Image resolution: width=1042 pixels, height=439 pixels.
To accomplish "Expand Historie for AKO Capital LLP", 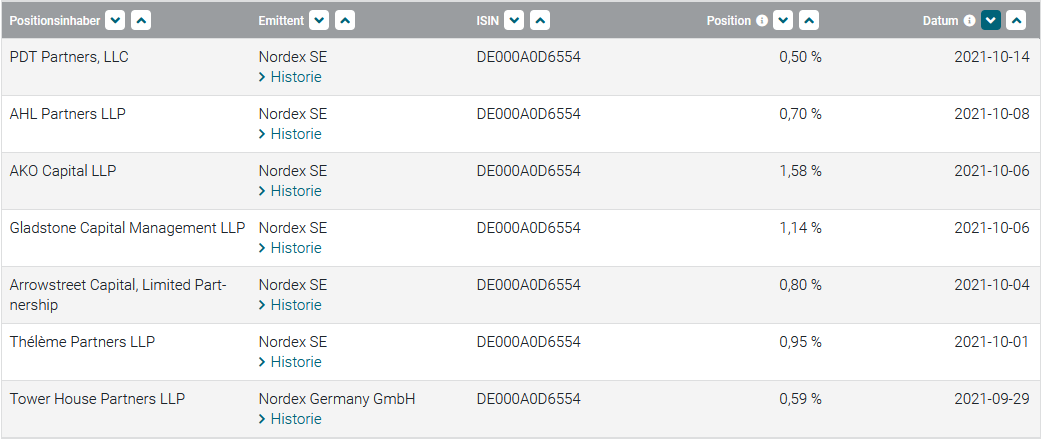I will (x=291, y=191).
